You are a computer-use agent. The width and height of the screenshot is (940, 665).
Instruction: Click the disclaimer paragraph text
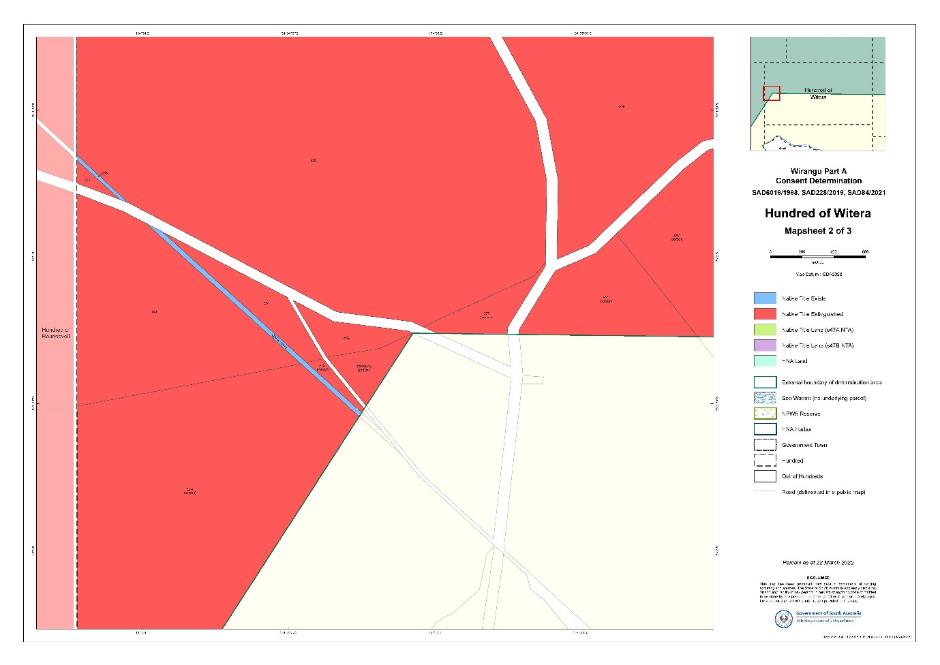818,591
